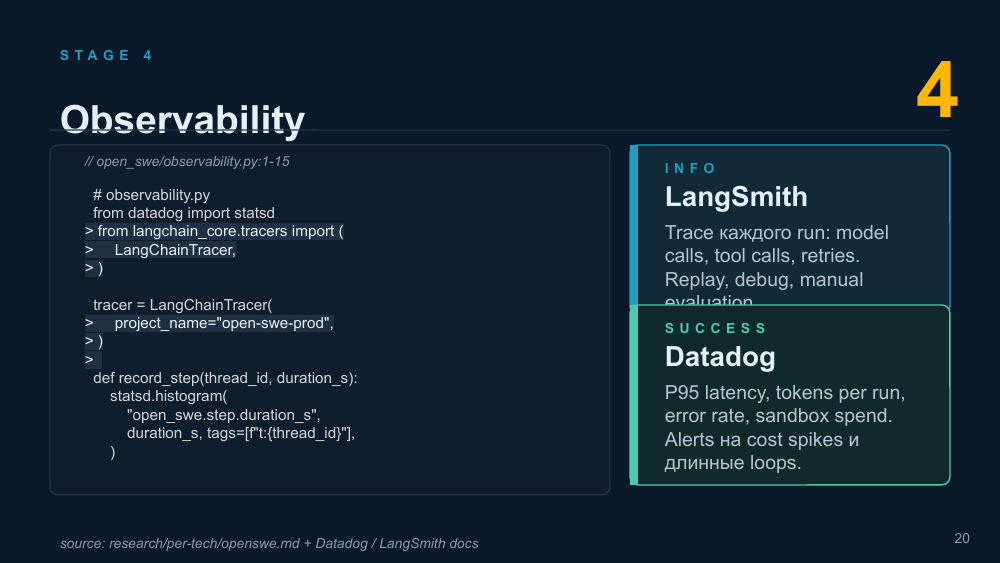Select the 'from datadog import statsd' line
Screen dimensions: 1000x563
point(184,213)
